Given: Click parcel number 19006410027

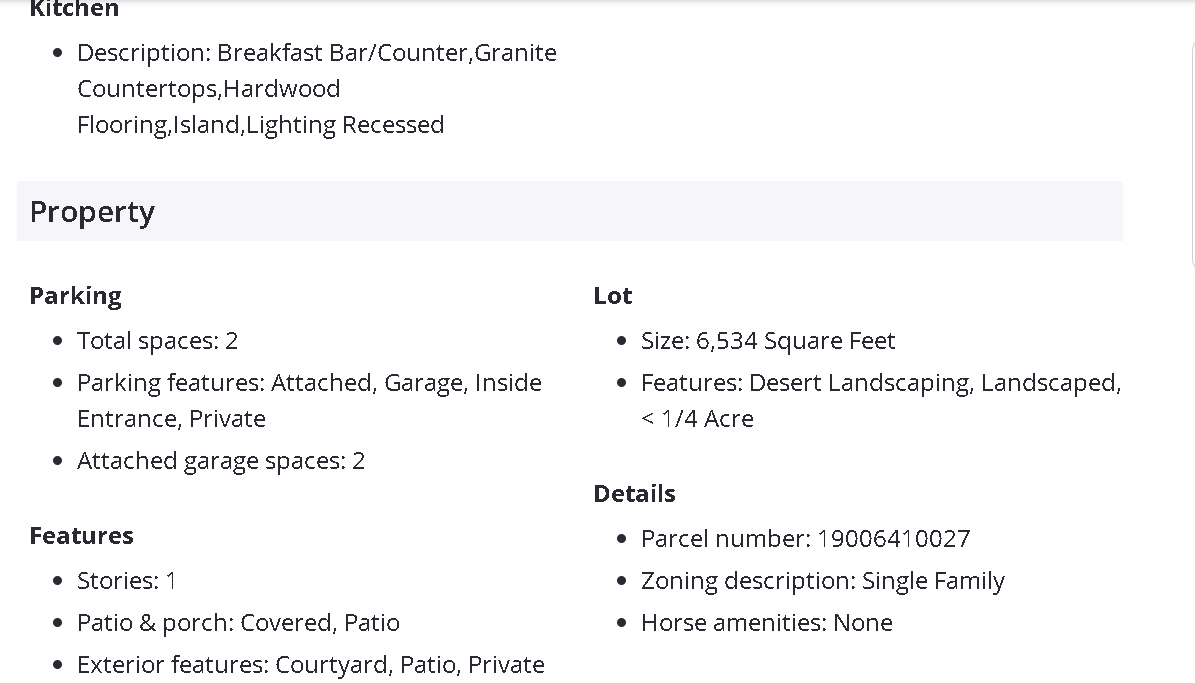Looking at the screenshot, I should (893, 539).
